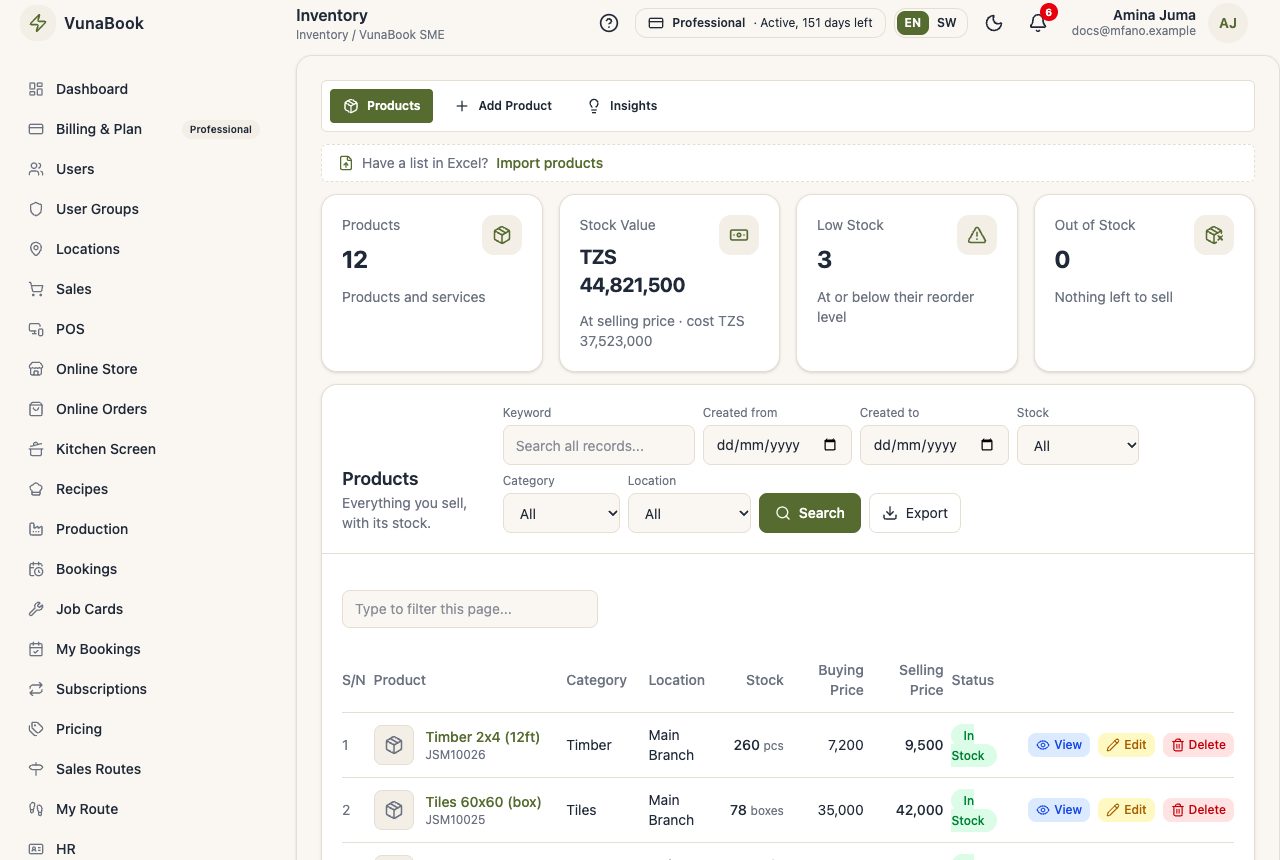This screenshot has height=860, width=1280.
Task: Export the products list
Action: pos(915,513)
